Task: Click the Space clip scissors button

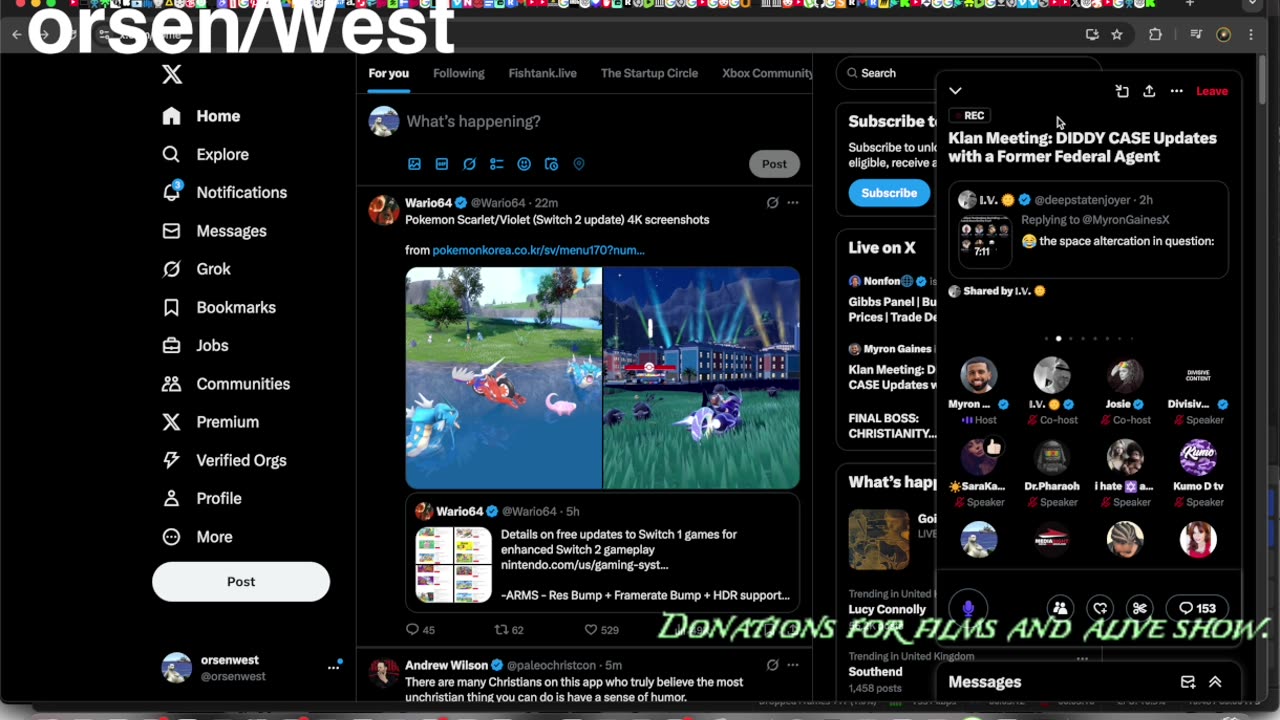Action: 1139,608
